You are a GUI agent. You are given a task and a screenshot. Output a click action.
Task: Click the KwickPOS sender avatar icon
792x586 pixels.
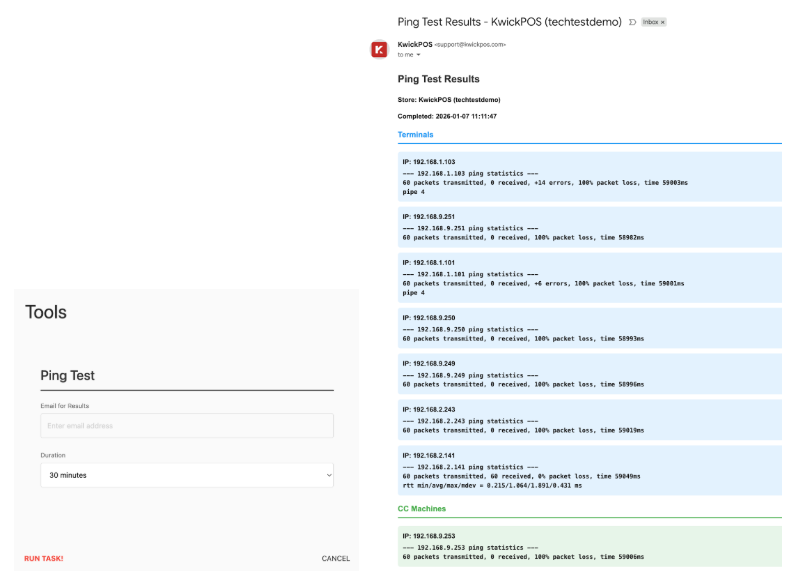(379, 50)
